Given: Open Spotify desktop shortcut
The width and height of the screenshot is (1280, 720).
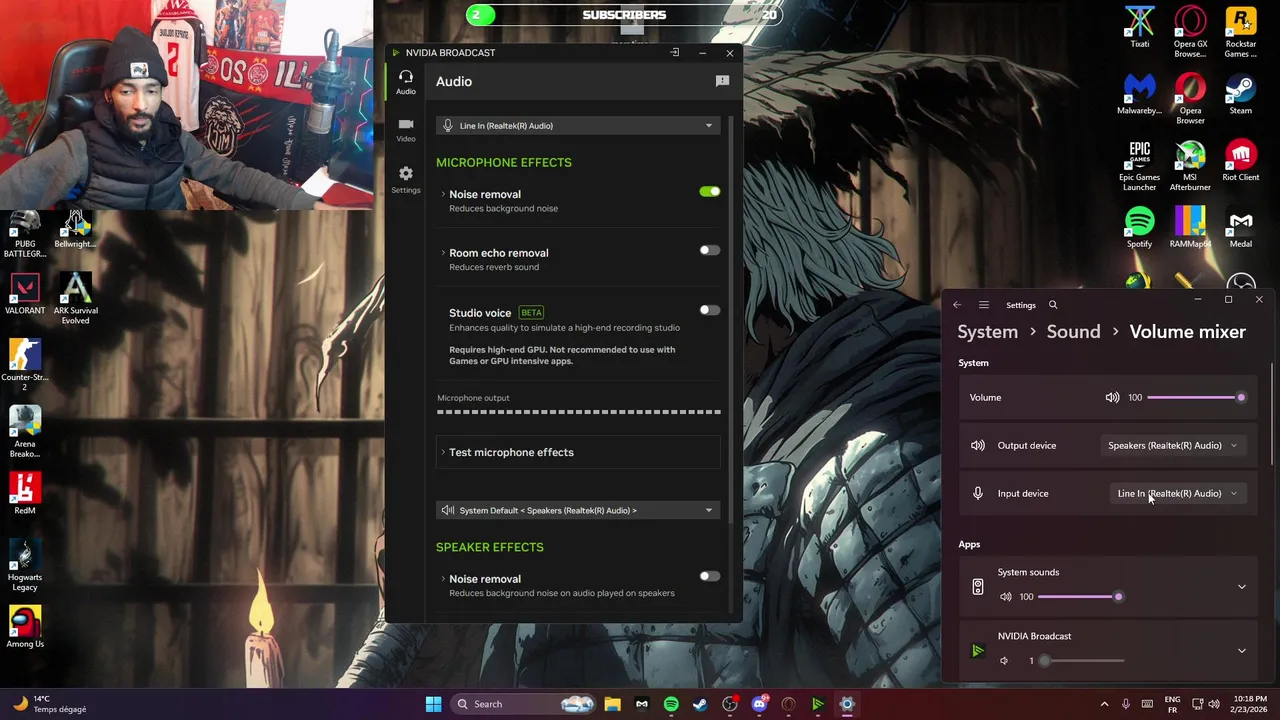Looking at the screenshot, I should point(1139,228).
